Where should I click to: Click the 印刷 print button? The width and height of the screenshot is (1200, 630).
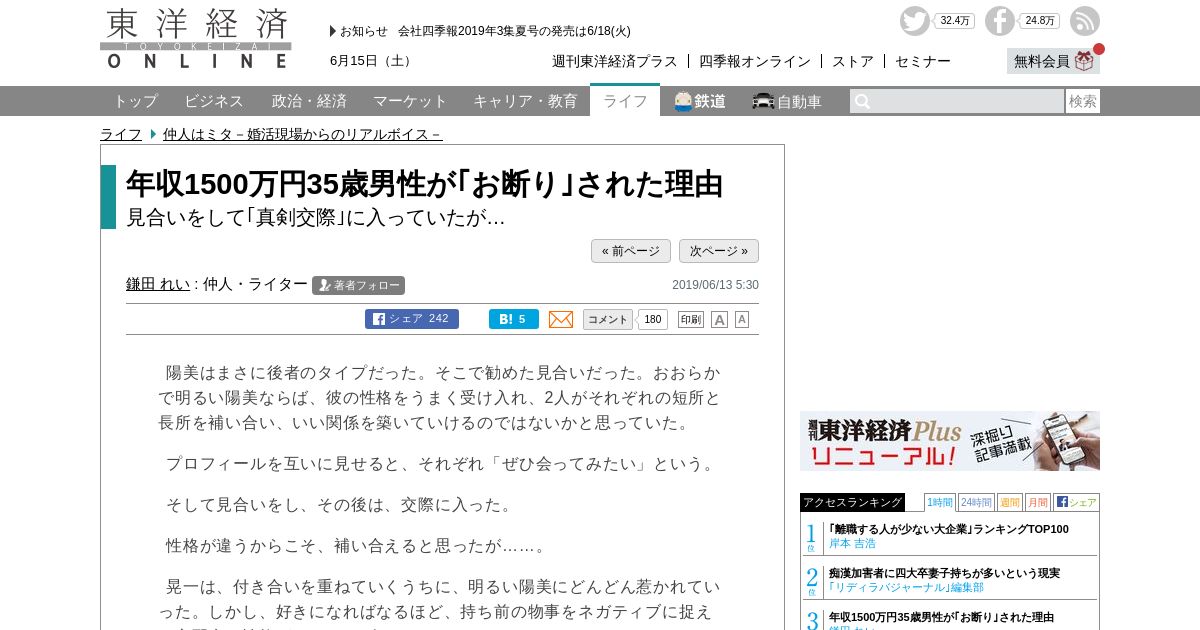tap(691, 320)
